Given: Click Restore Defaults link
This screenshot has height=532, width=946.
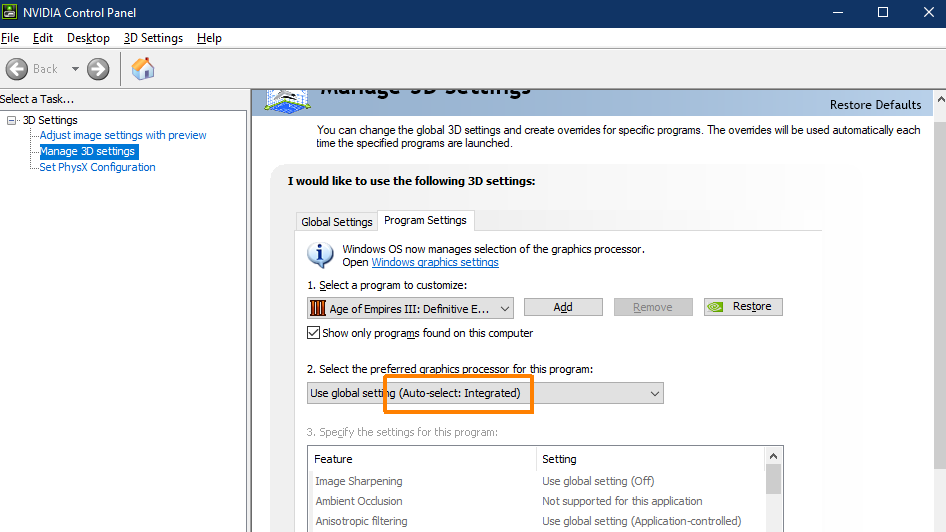Looking at the screenshot, I should point(875,105).
